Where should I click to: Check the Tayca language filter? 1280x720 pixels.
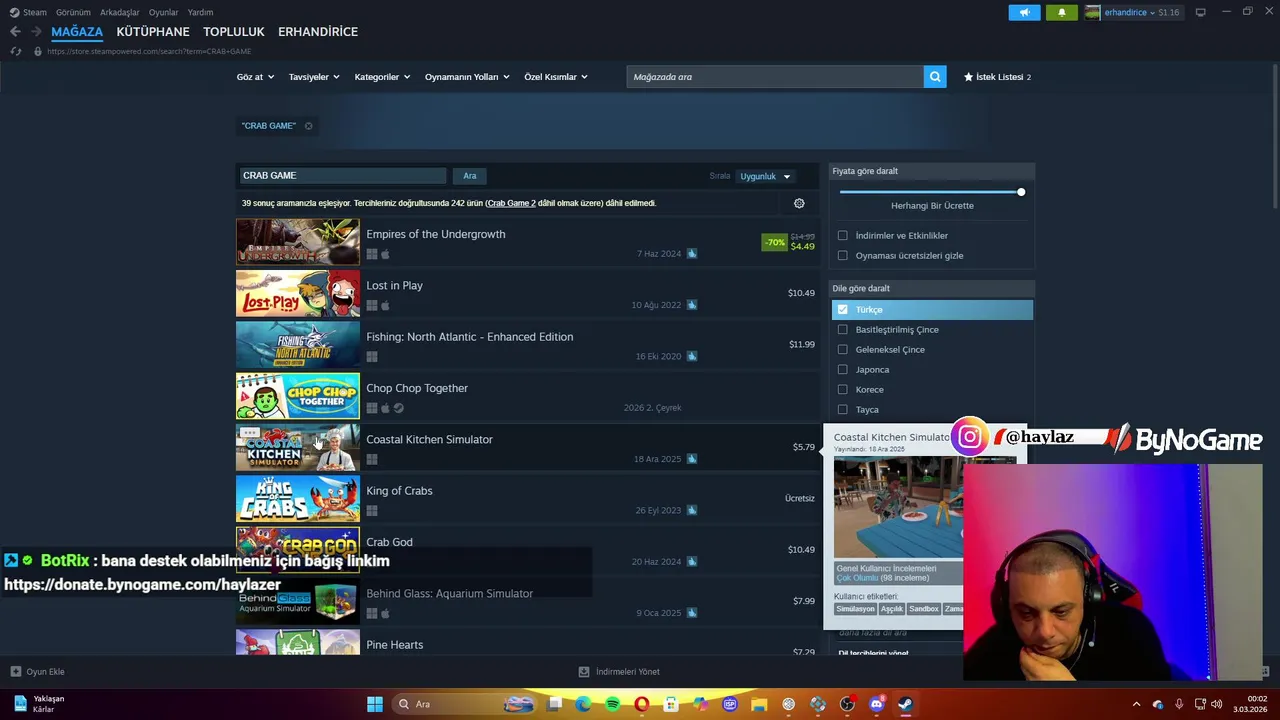click(843, 410)
